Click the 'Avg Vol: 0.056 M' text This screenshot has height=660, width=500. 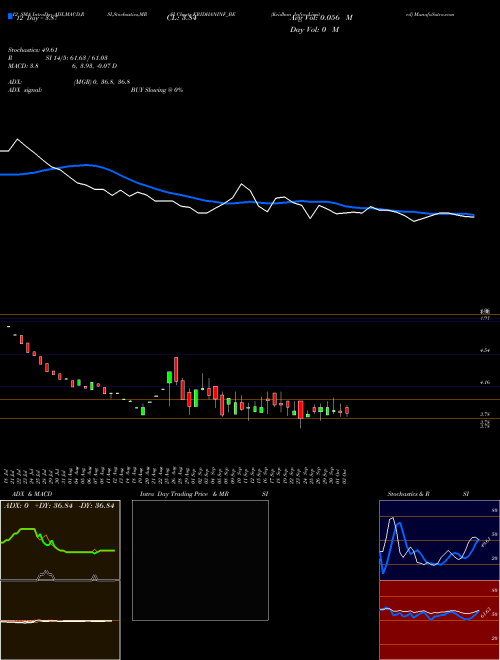(x=321, y=18)
